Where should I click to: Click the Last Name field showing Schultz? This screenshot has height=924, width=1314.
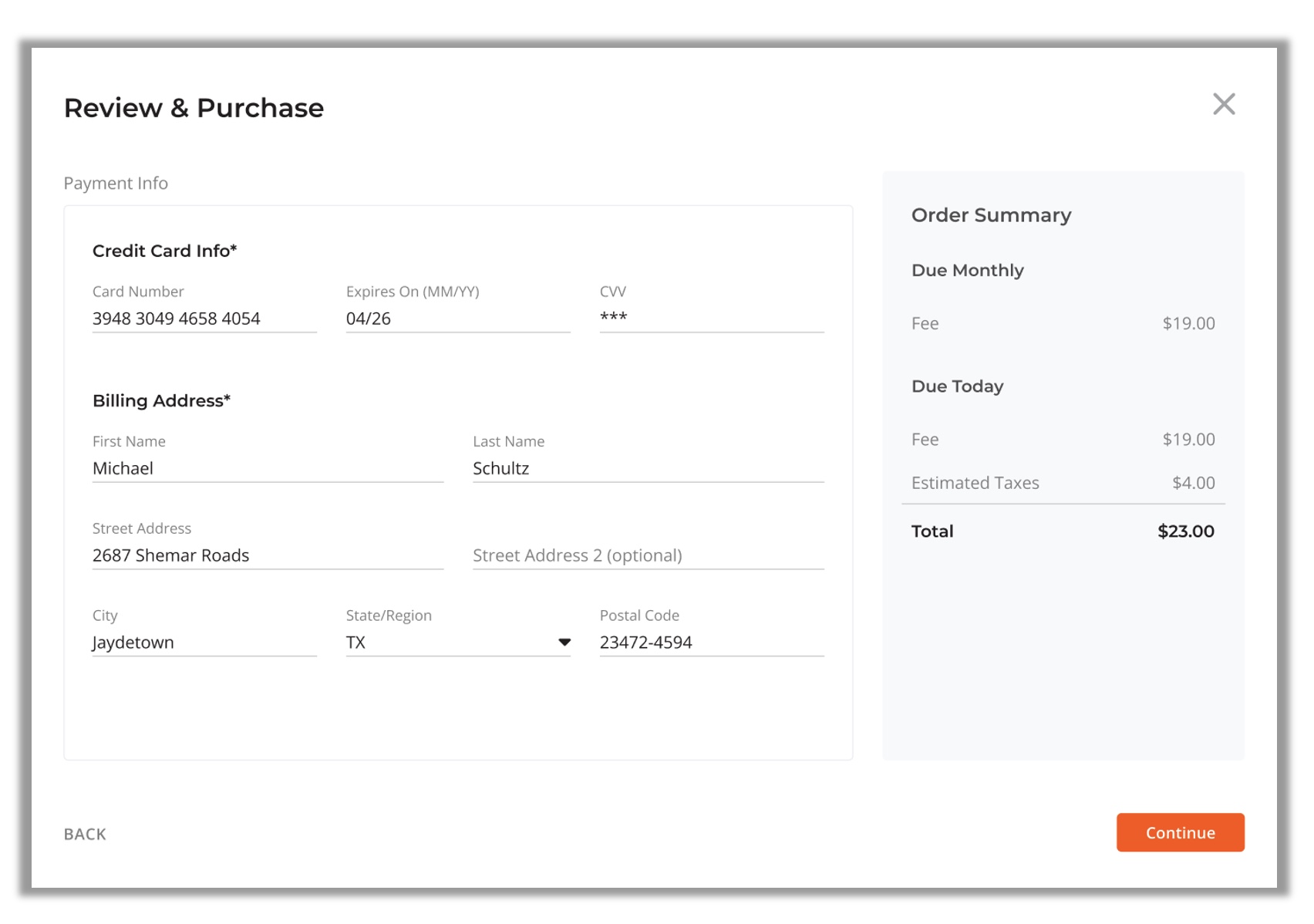(x=648, y=468)
